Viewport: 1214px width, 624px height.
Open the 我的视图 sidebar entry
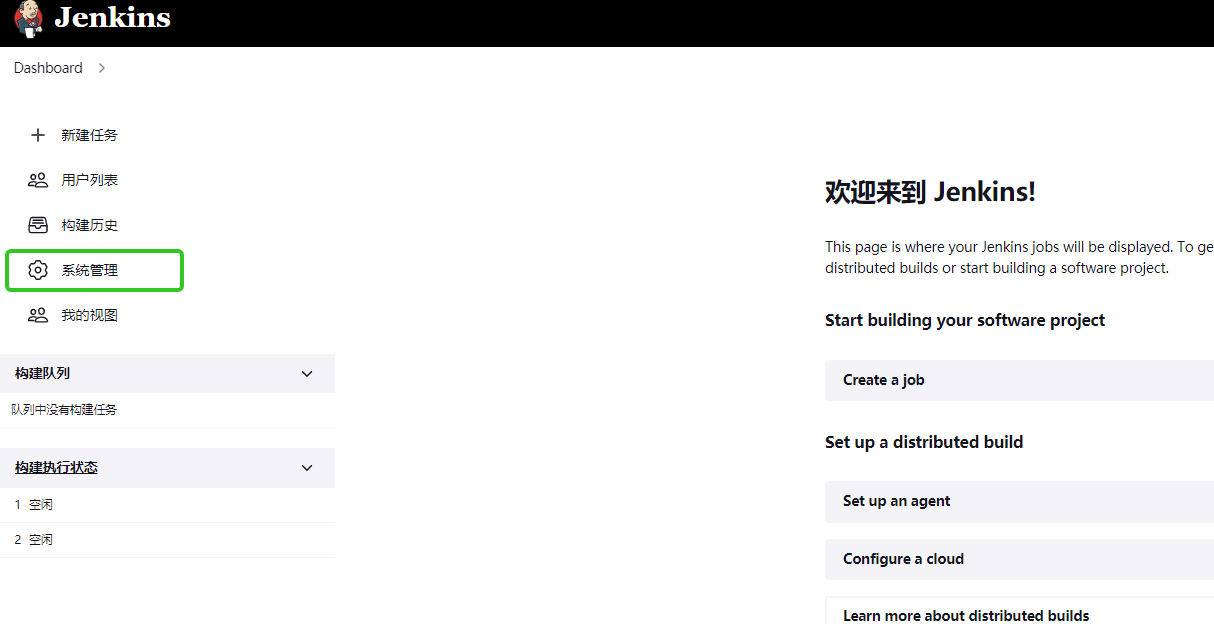pyautogui.click(x=89, y=315)
